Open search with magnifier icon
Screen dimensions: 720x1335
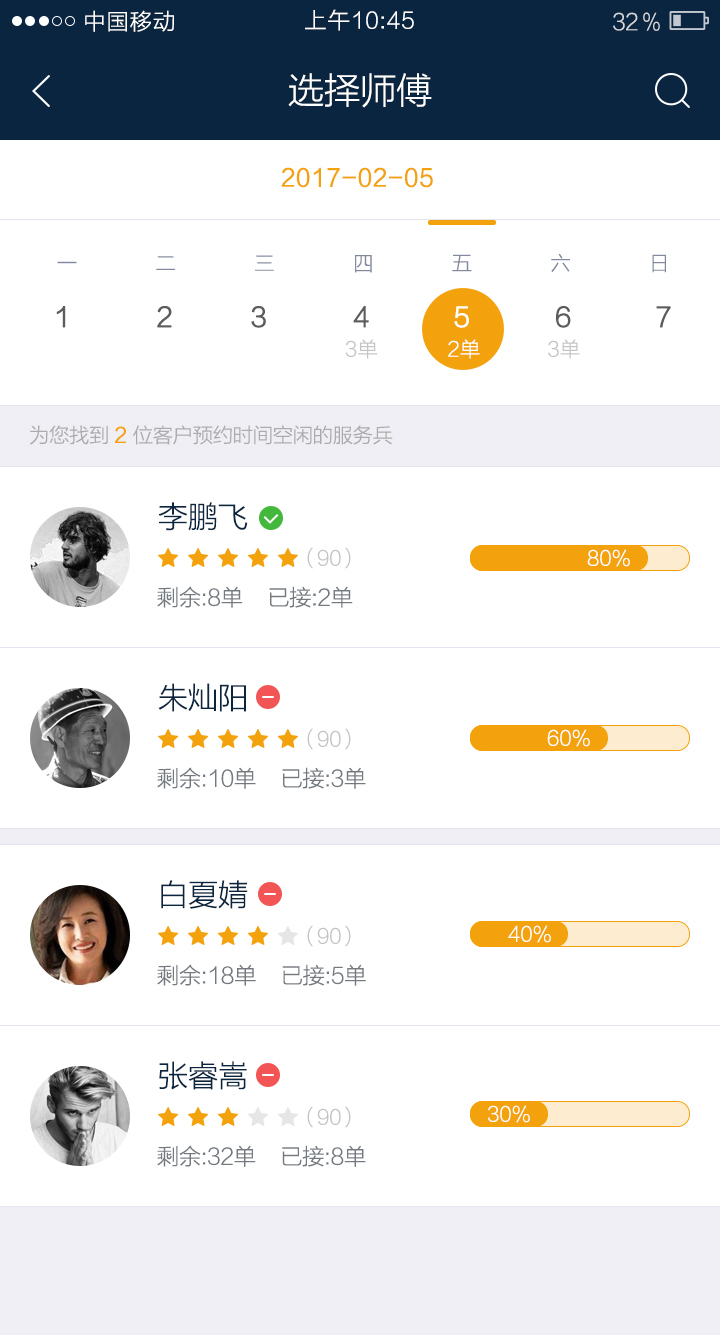pos(672,91)
